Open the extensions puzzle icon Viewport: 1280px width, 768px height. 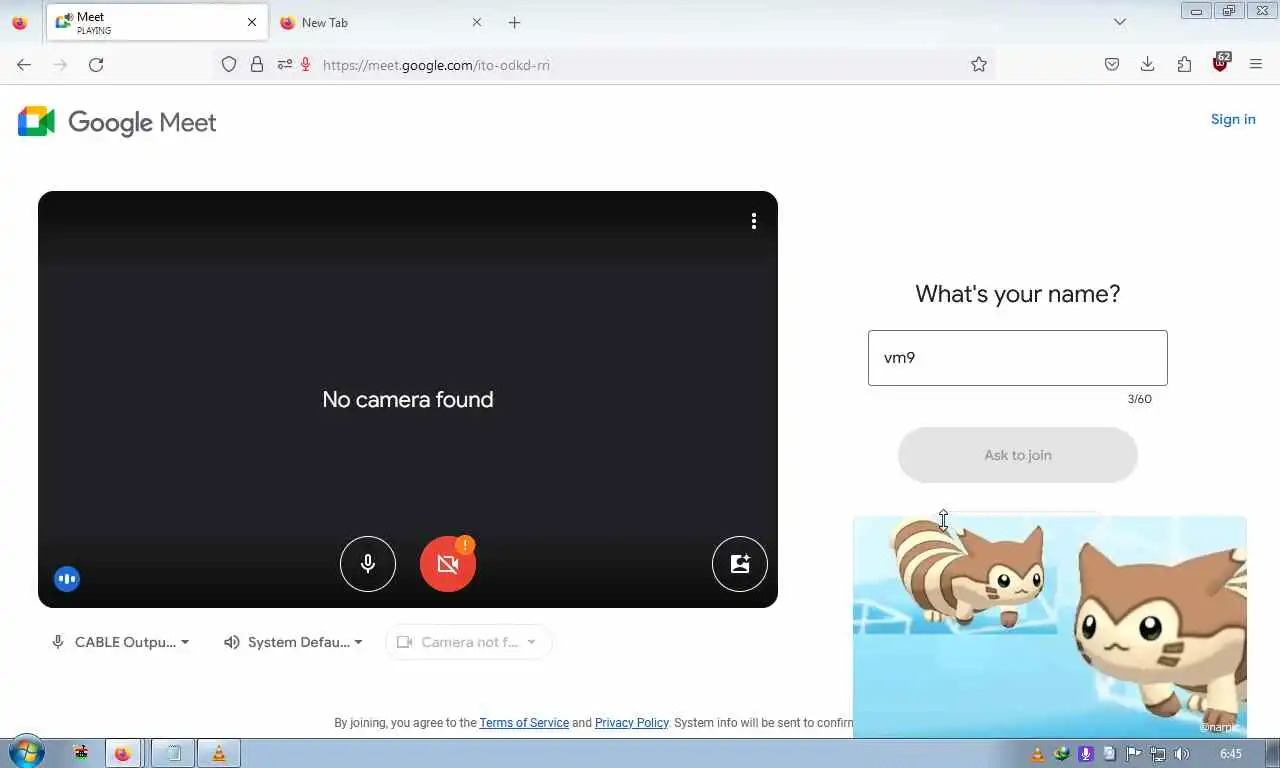coord(1184,64)
